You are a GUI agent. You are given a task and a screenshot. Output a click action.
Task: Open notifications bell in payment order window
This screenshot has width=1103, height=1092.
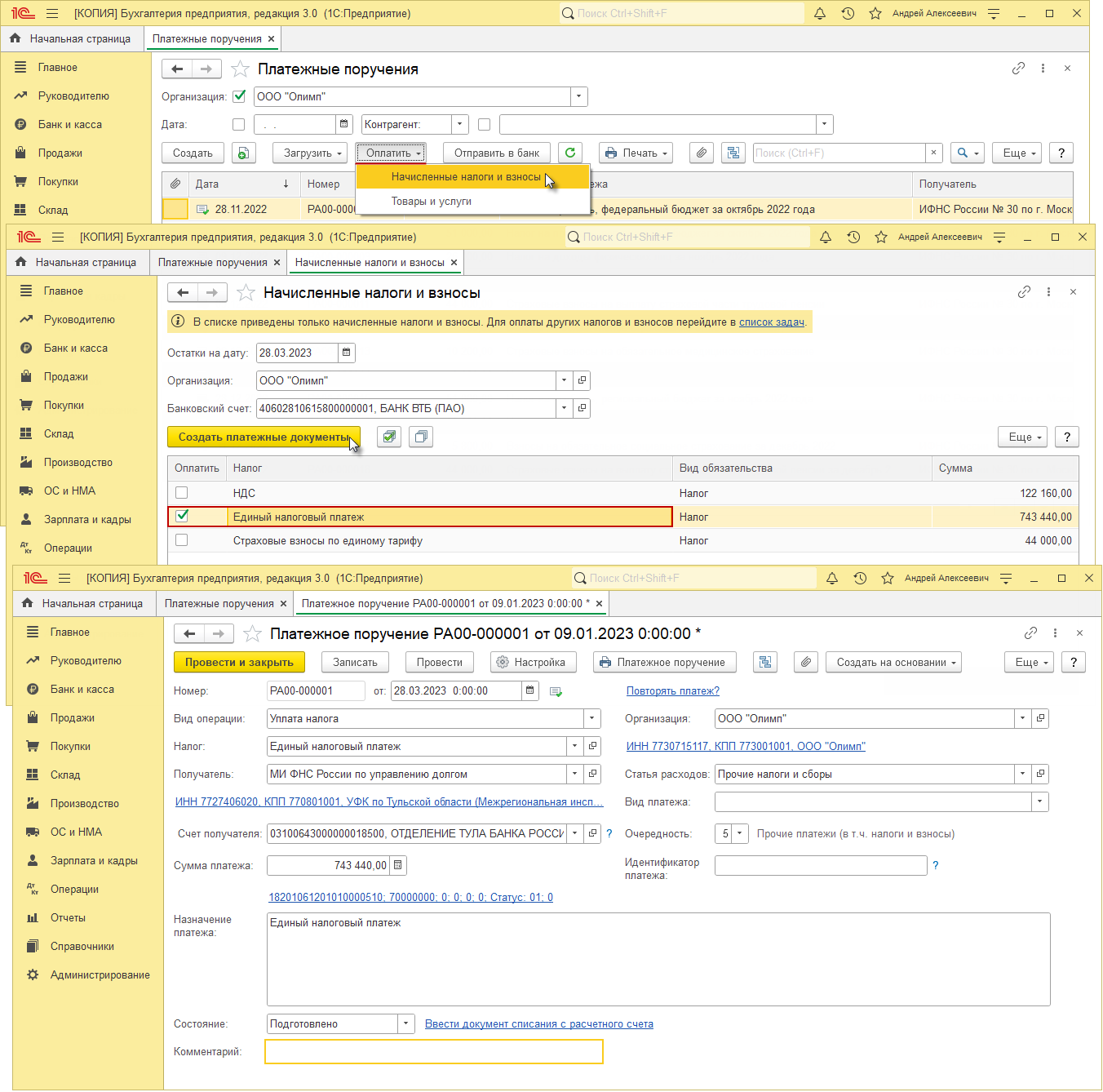(832, 578)
